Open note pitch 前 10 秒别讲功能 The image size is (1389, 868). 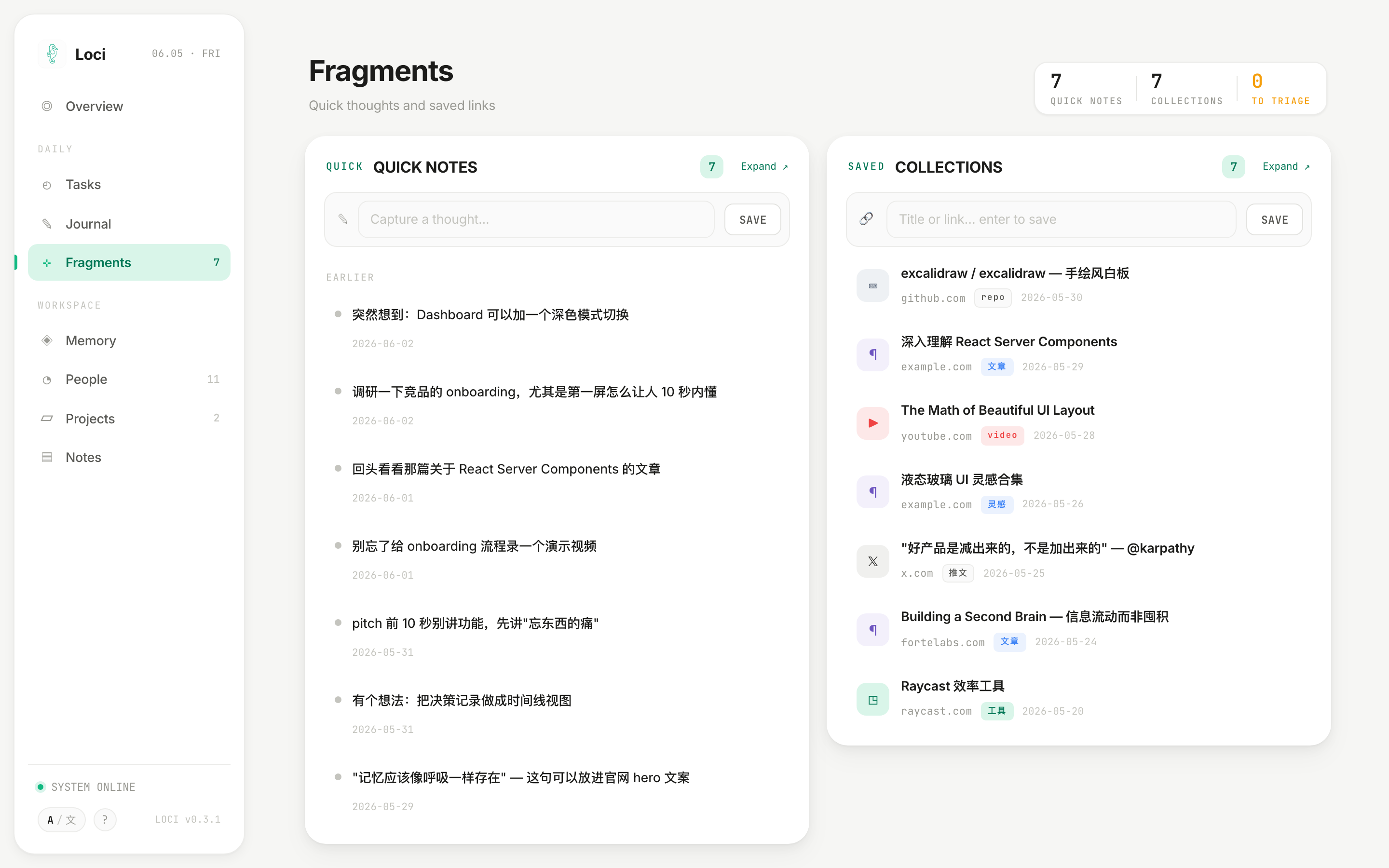click(x=475, y=624)
